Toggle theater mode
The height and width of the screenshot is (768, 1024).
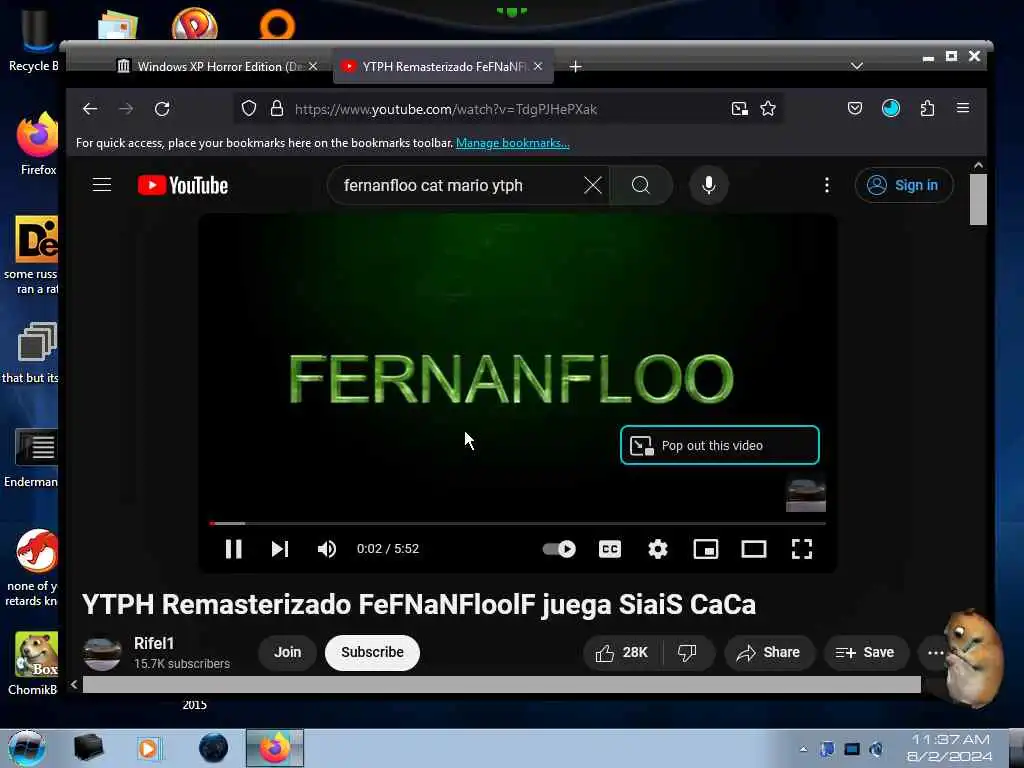coord(754,549)
